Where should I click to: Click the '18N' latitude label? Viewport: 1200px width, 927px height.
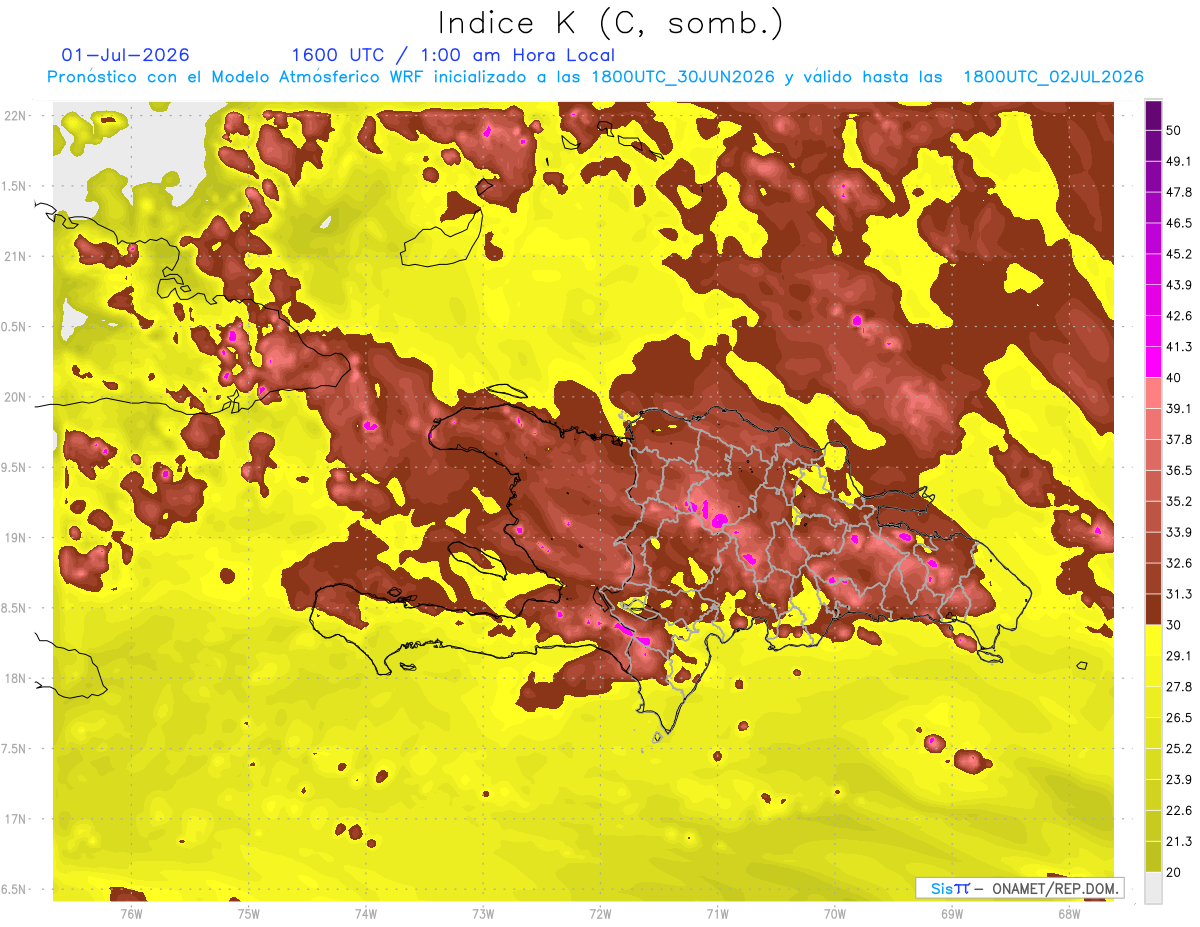[x=16, y=678]
